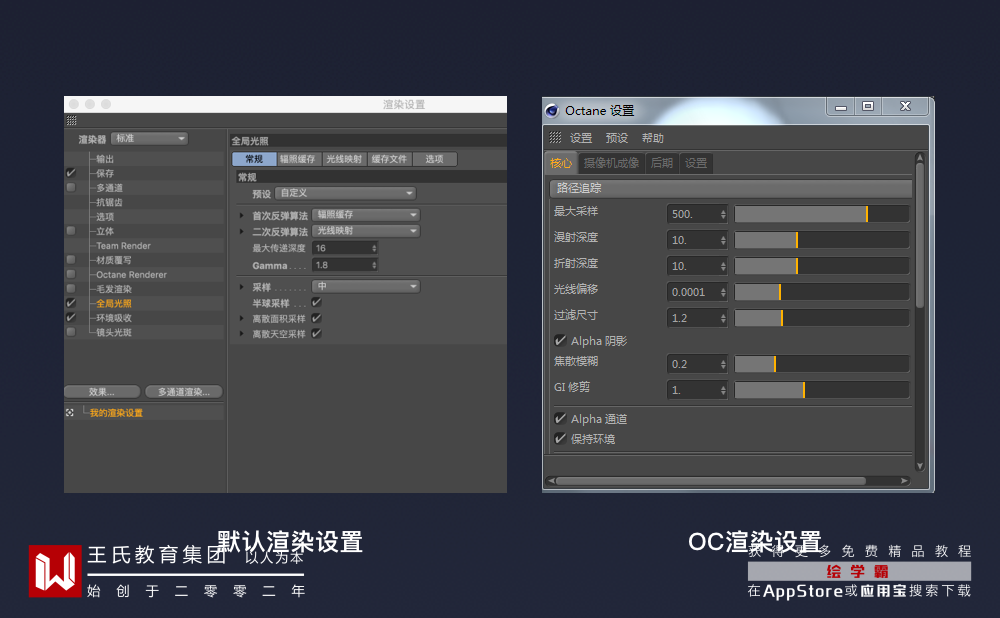This screenshot has width=1000, height=618.
Task: Expand the 二次反弹算法 disclosure triangle
Action: point(242,232)
